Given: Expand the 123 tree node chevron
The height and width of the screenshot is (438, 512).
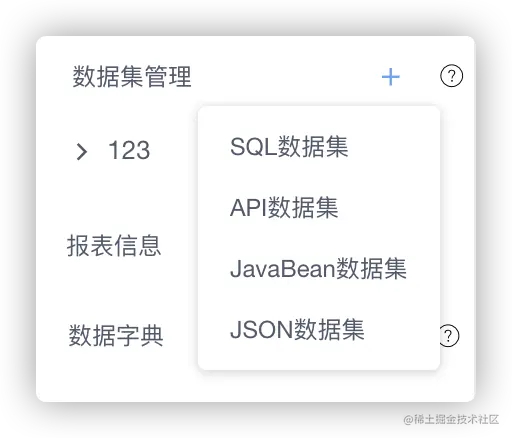Looking at the screenshot, I should coord(81,152).
